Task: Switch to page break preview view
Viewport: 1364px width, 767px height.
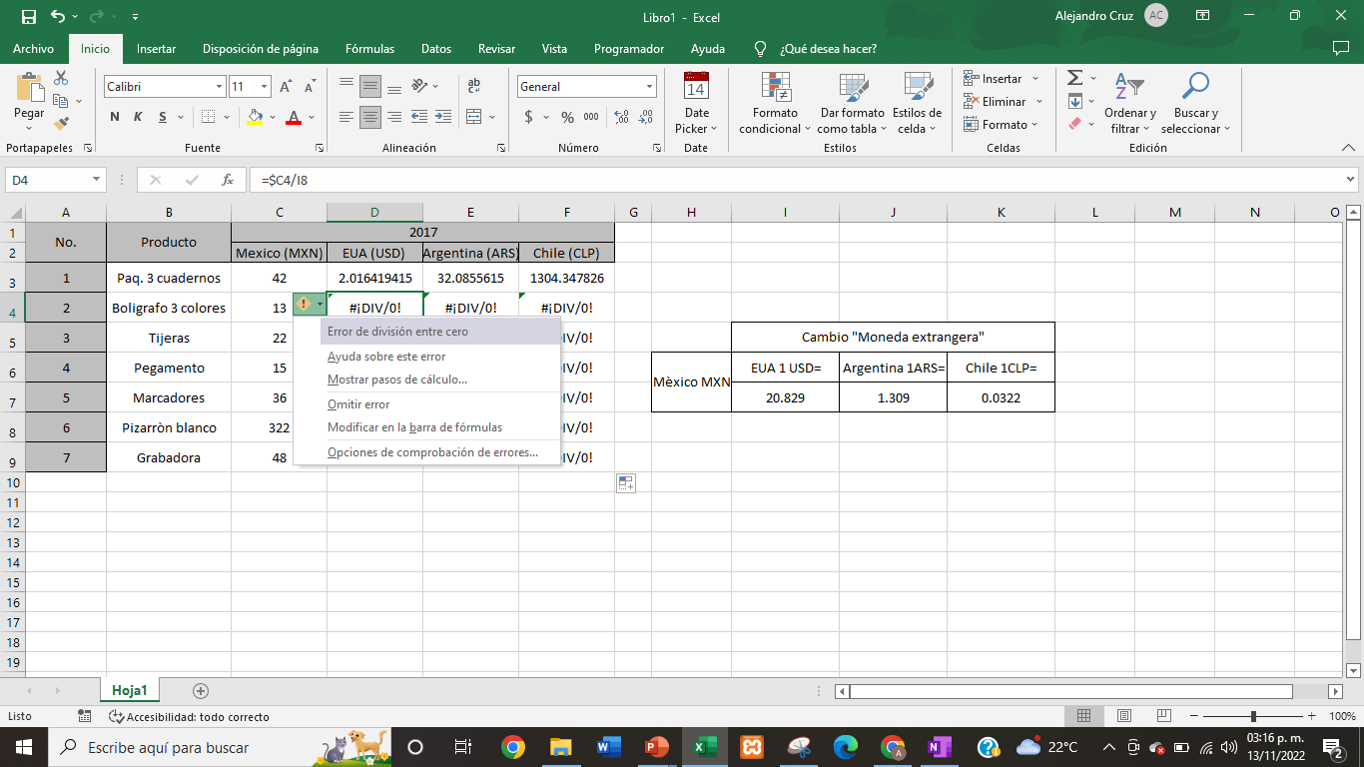Action: (x=1164, y=716)
